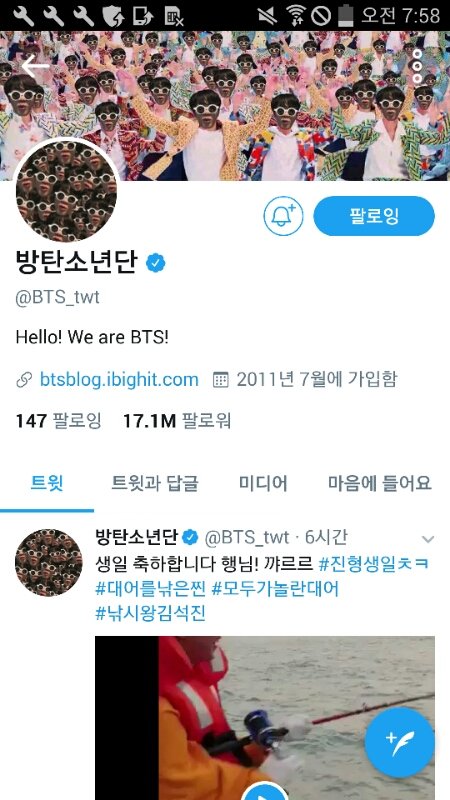Open the round profile avatar photo

click(x=66, y=191)
